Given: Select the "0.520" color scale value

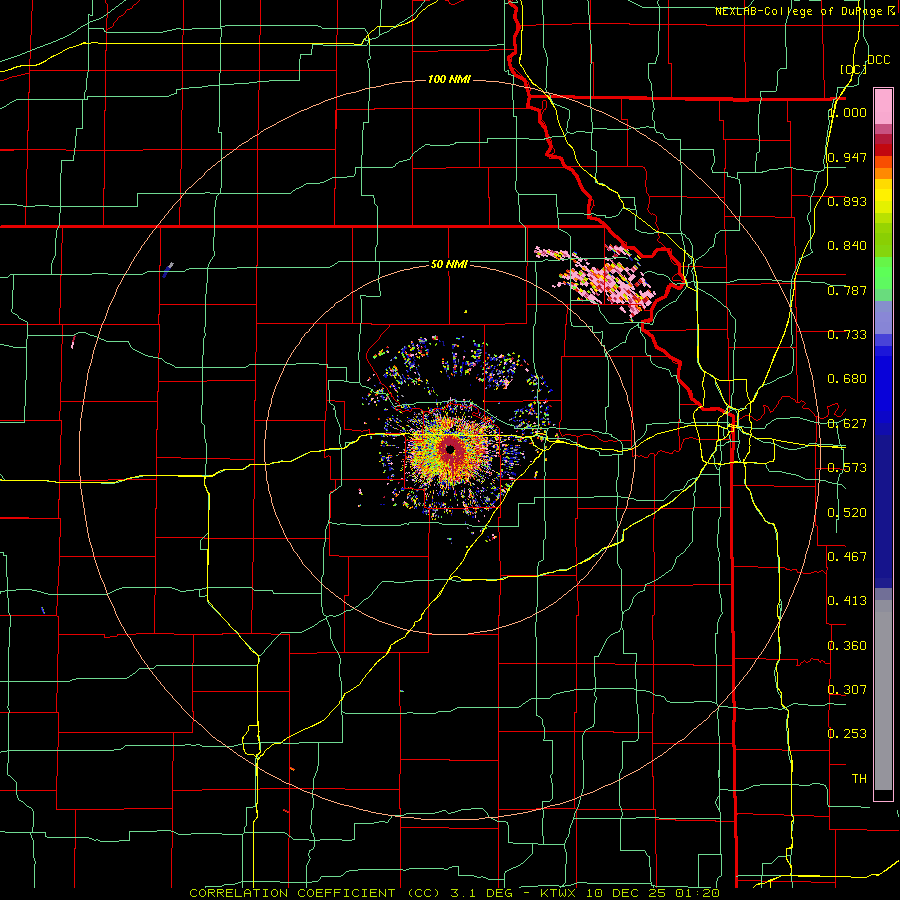Looking at the screenshot, I should (x=847, y=513).
